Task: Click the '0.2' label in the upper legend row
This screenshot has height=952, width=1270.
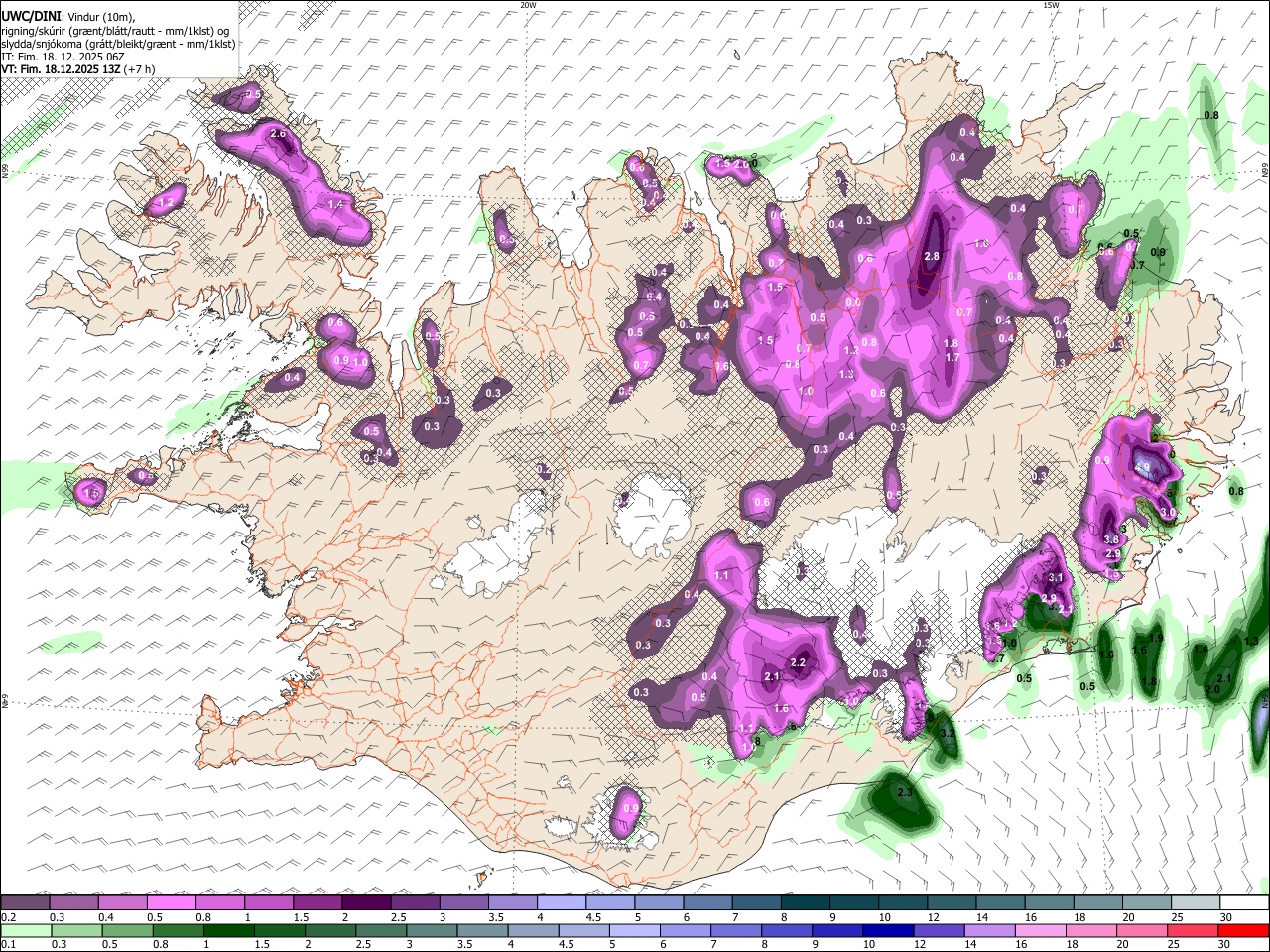Action: pos(9,917)
